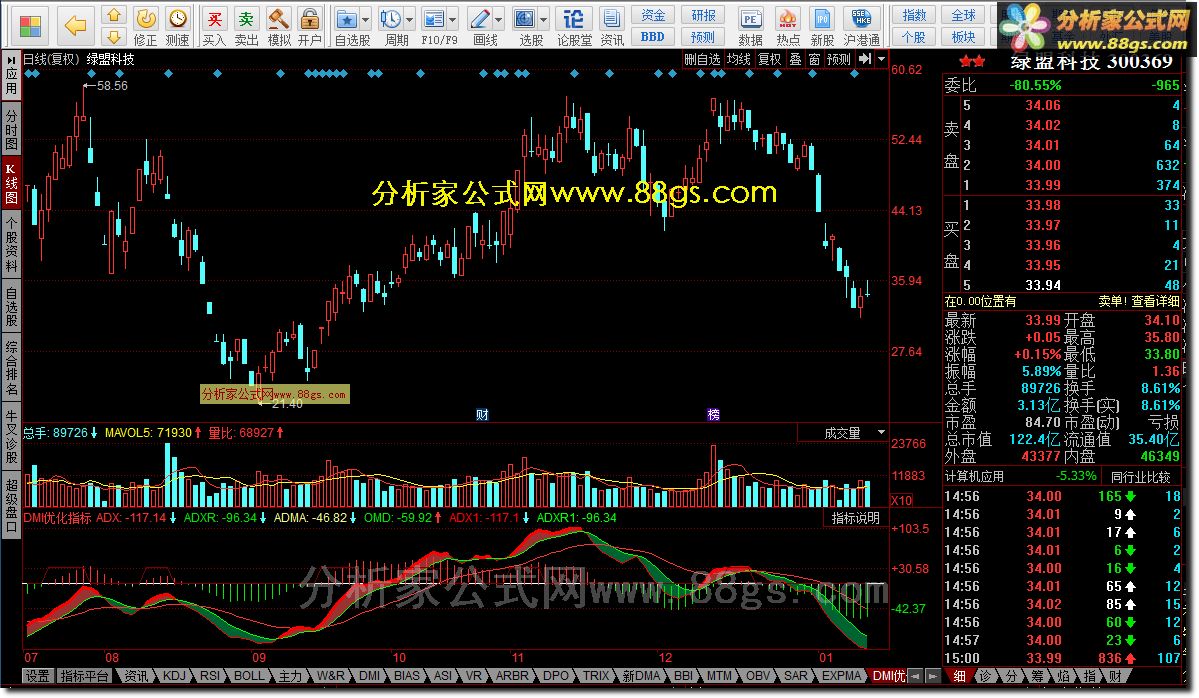Open the F10/F9 info icon

434,27
